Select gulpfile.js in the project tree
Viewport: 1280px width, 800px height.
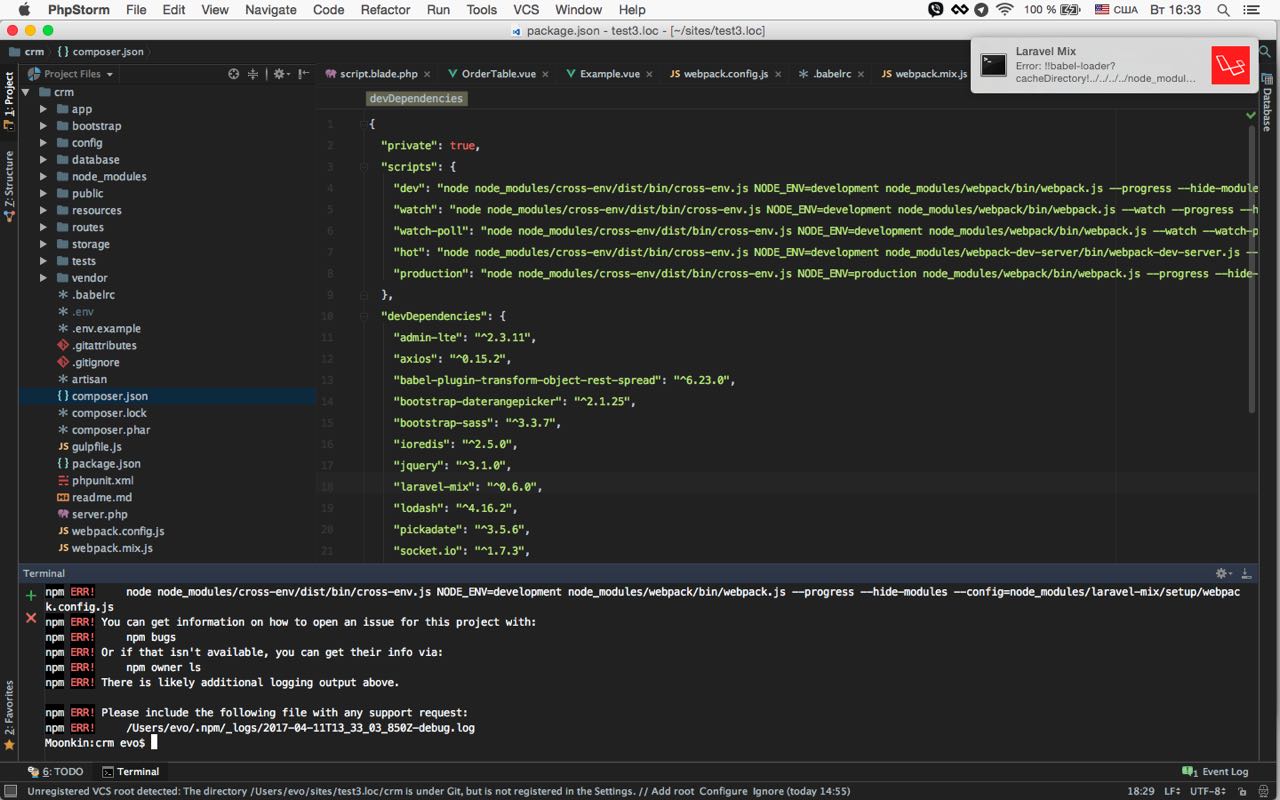pos(96,447)
